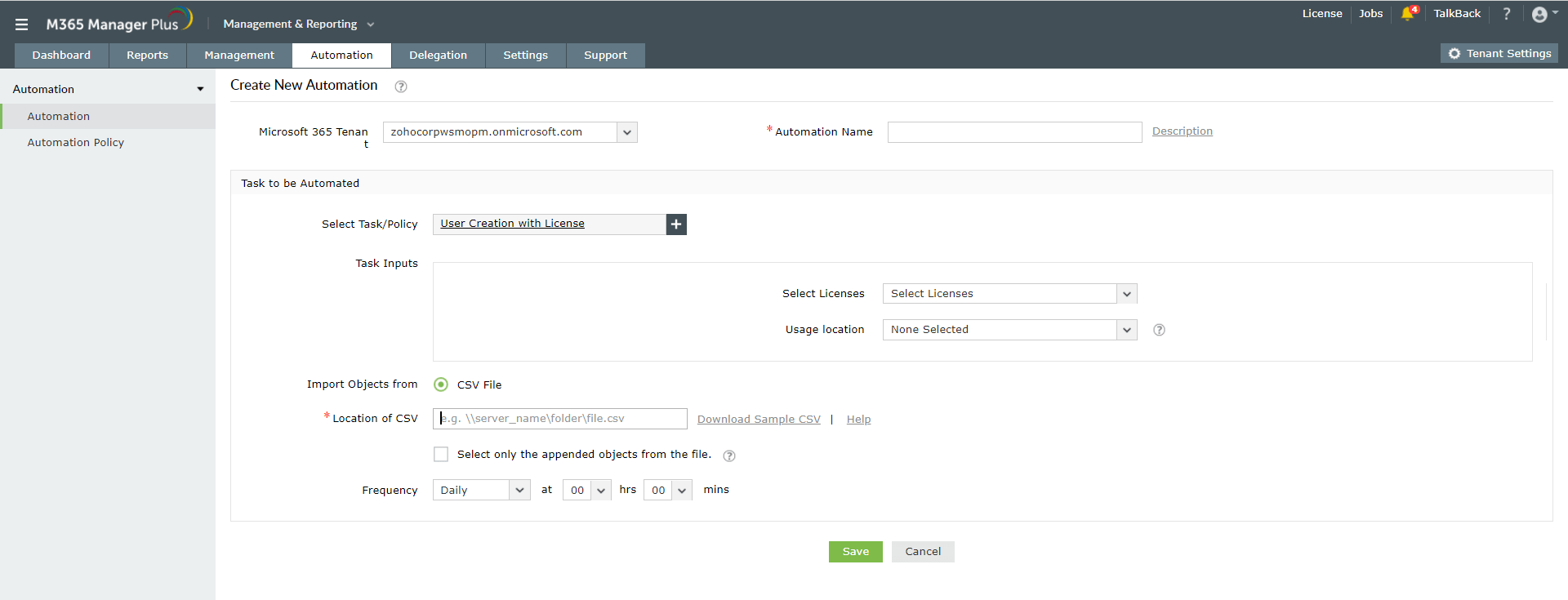Collapse the Automation sidebar section
1568x600 pixels.
click(x=200, y=89)
